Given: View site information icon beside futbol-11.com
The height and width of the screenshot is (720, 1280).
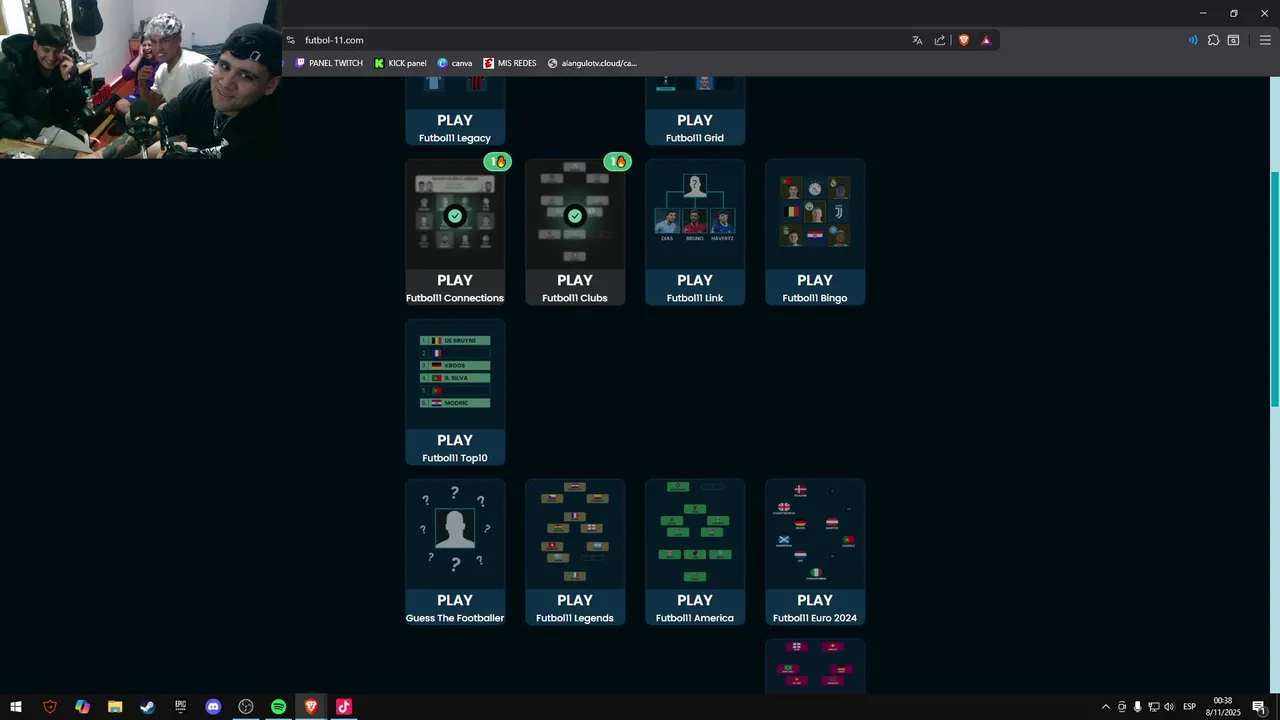Looking at the screenshot, I should pos(291,40).
